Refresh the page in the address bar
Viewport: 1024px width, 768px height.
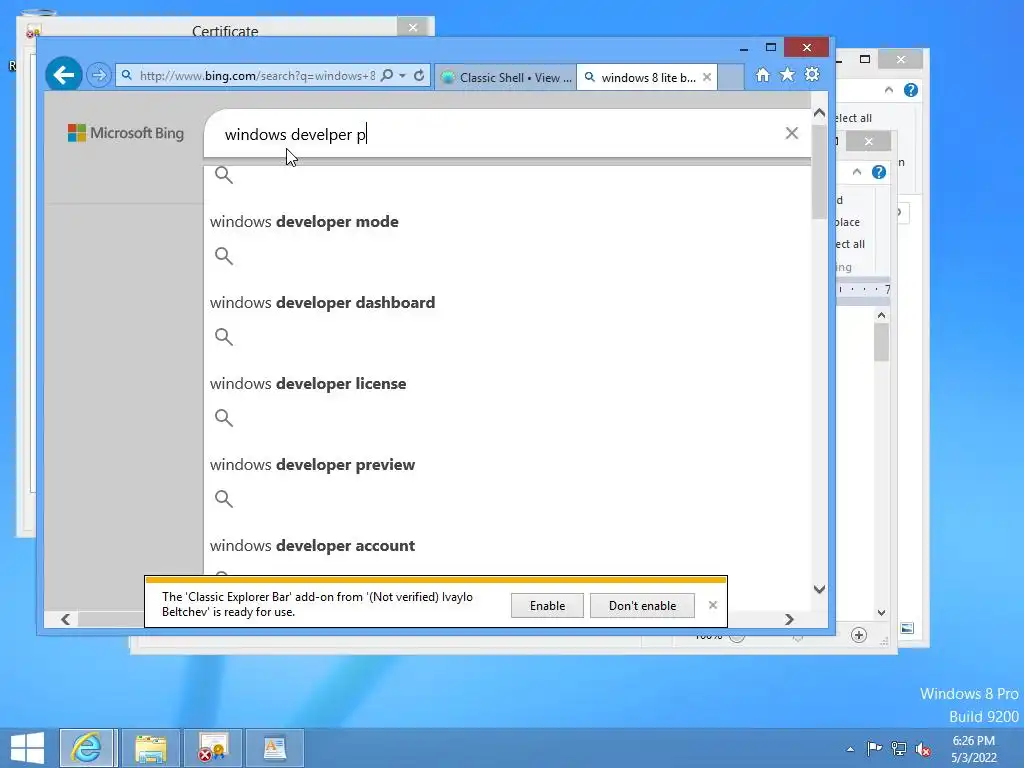tap(419, 75)
